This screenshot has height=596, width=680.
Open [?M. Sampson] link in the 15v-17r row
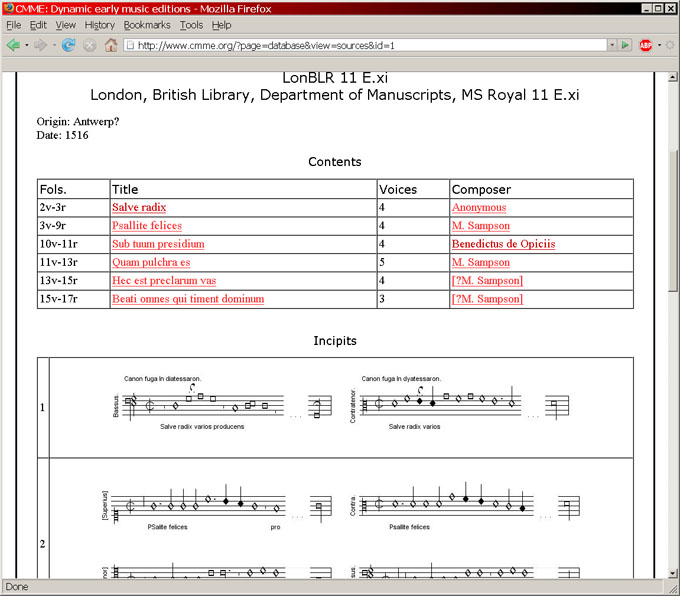pos(487,299)
